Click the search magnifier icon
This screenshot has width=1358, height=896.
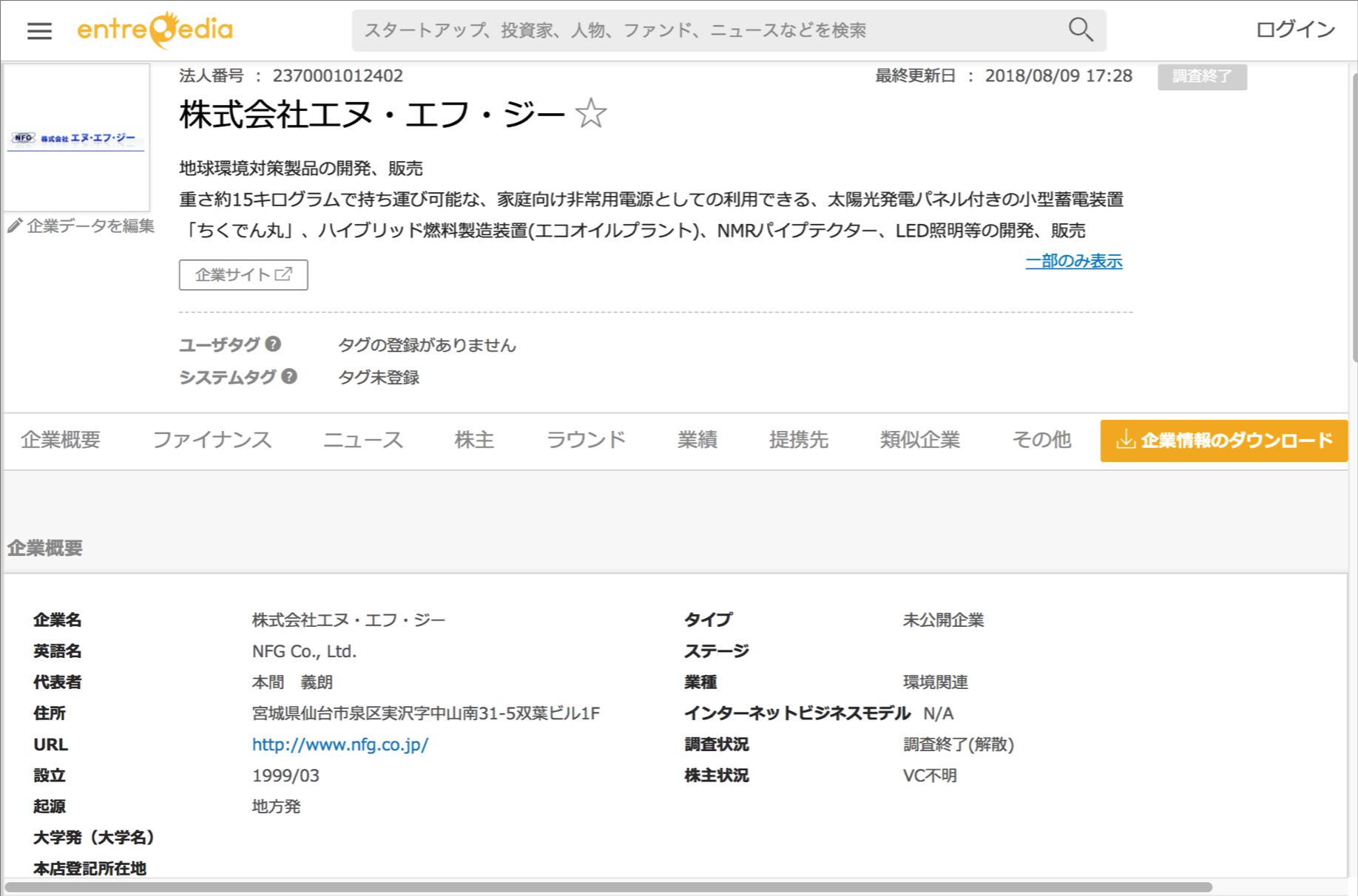coord(1080,30)
